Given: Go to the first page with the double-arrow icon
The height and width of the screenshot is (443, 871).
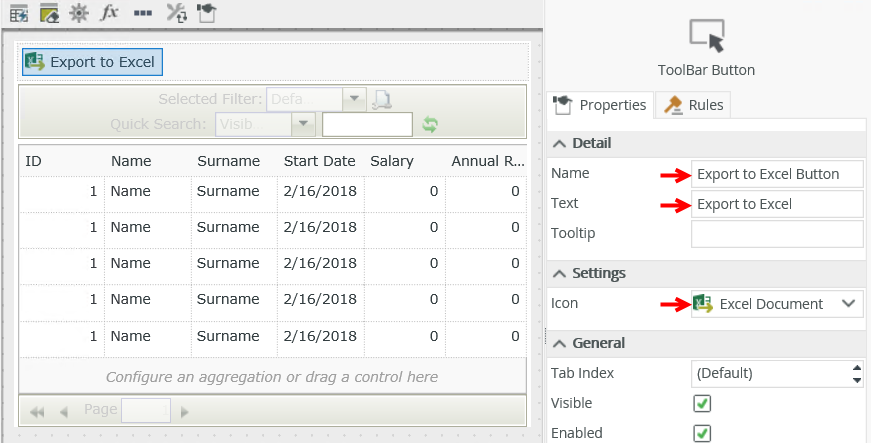Looking at the screenshot, I should (x=38, y=411).
